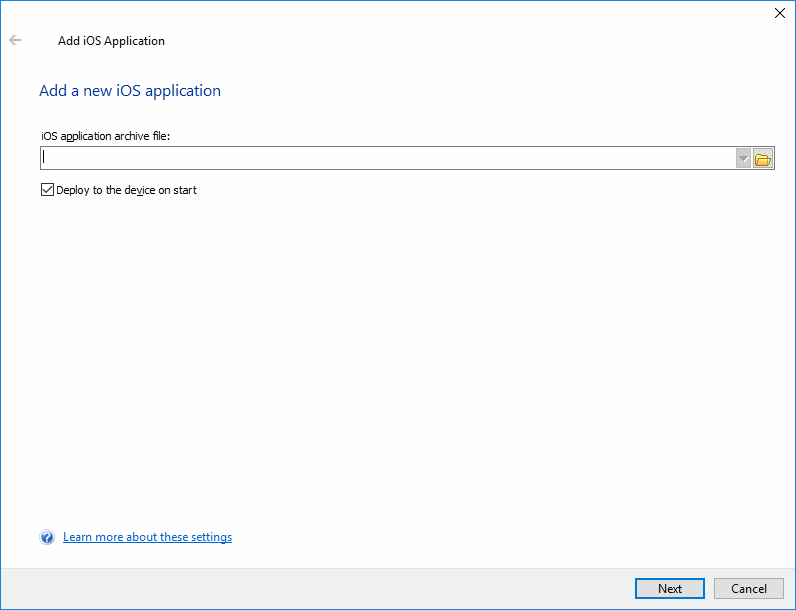Focus the iOS application archive file field
The height and width of the screenshot is (610, 796).
point(388,158)
